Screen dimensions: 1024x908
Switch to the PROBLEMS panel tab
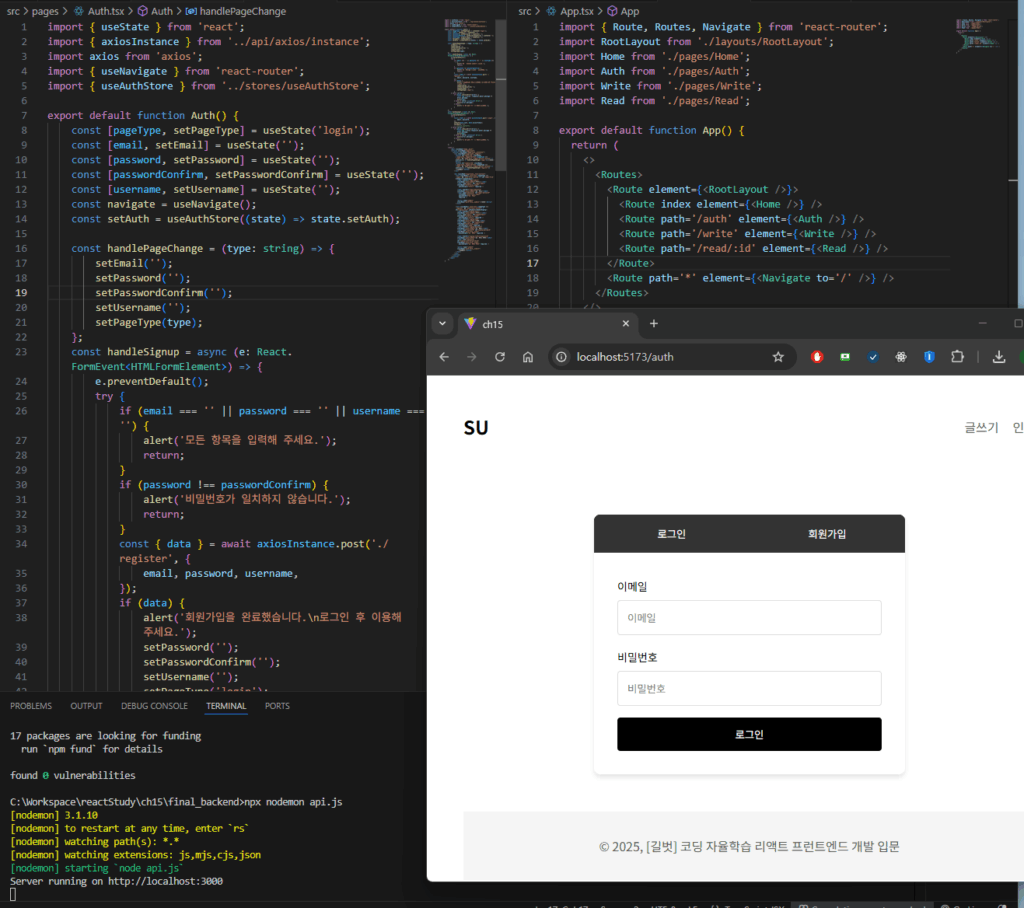tap(30, 706)
